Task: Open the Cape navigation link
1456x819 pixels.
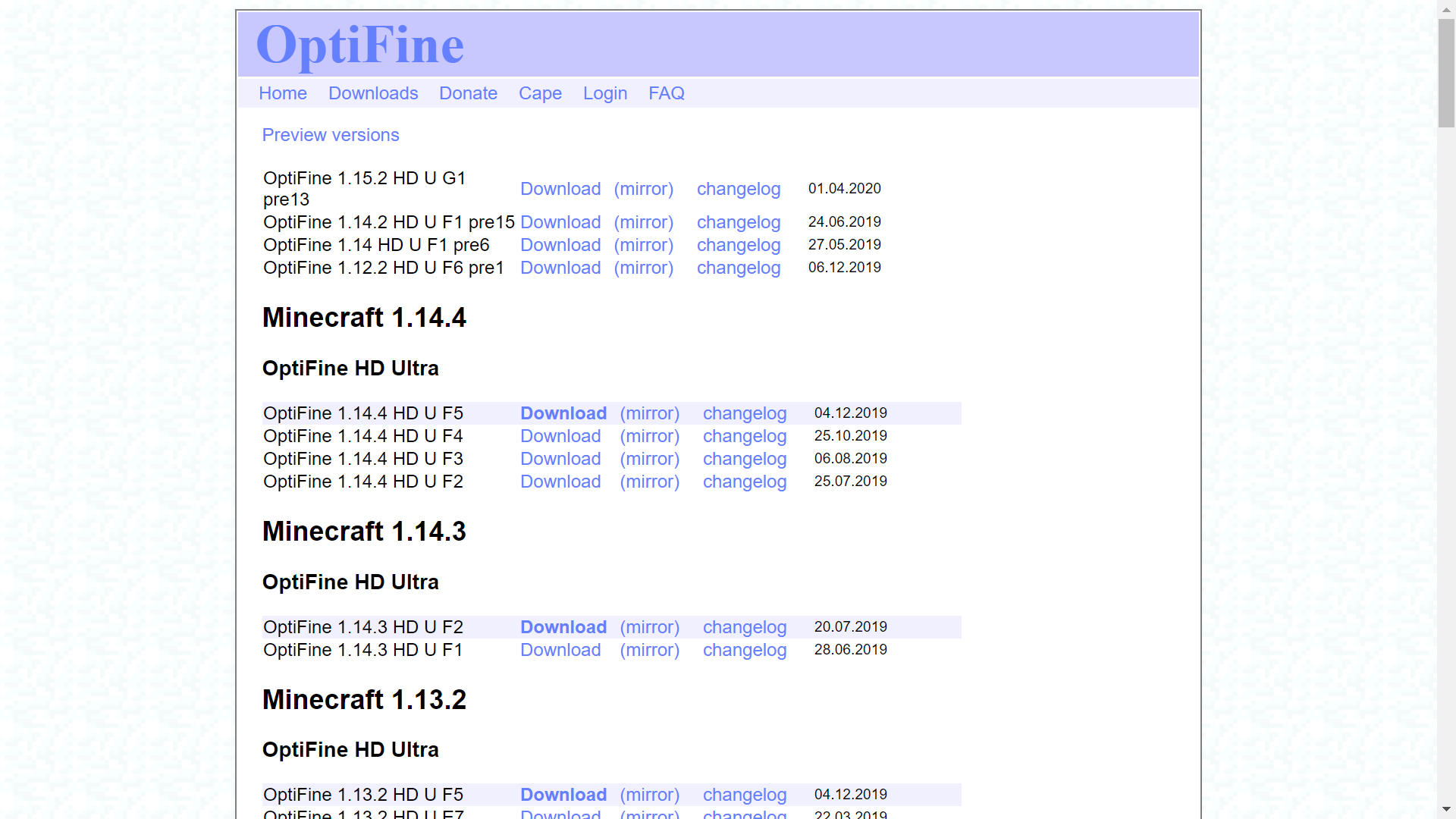Action: pos(540,93)
